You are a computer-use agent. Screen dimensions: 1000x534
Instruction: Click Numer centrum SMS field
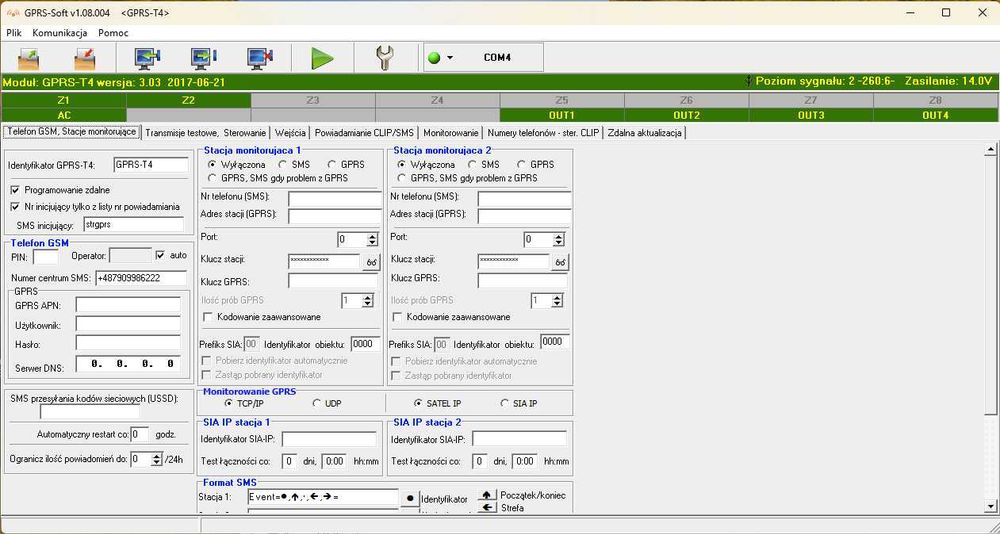pyautogui.click(x=141, y=278)
